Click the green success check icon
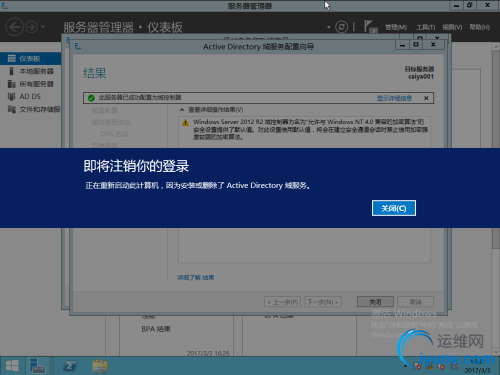The image size is (500, 375). (x=91, y=98)
